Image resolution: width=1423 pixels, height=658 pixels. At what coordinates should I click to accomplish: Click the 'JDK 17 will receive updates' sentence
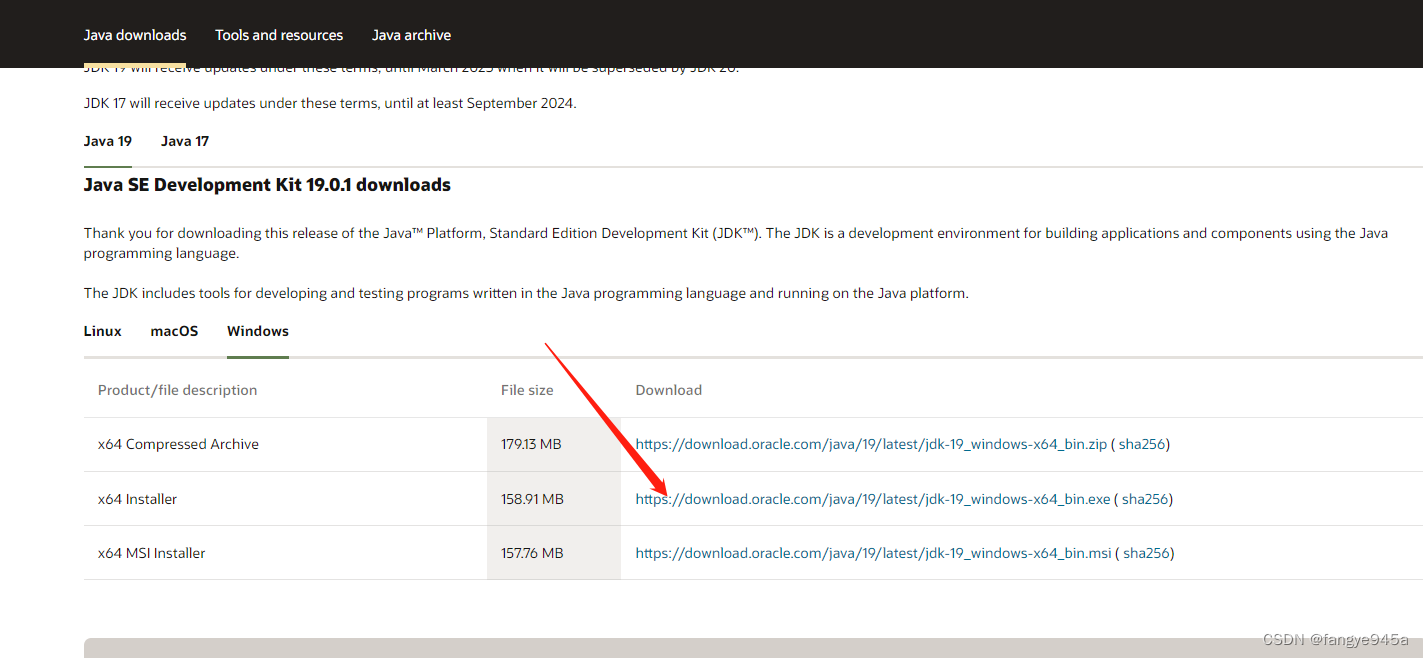pyautogui.click(x=330, y=103)
